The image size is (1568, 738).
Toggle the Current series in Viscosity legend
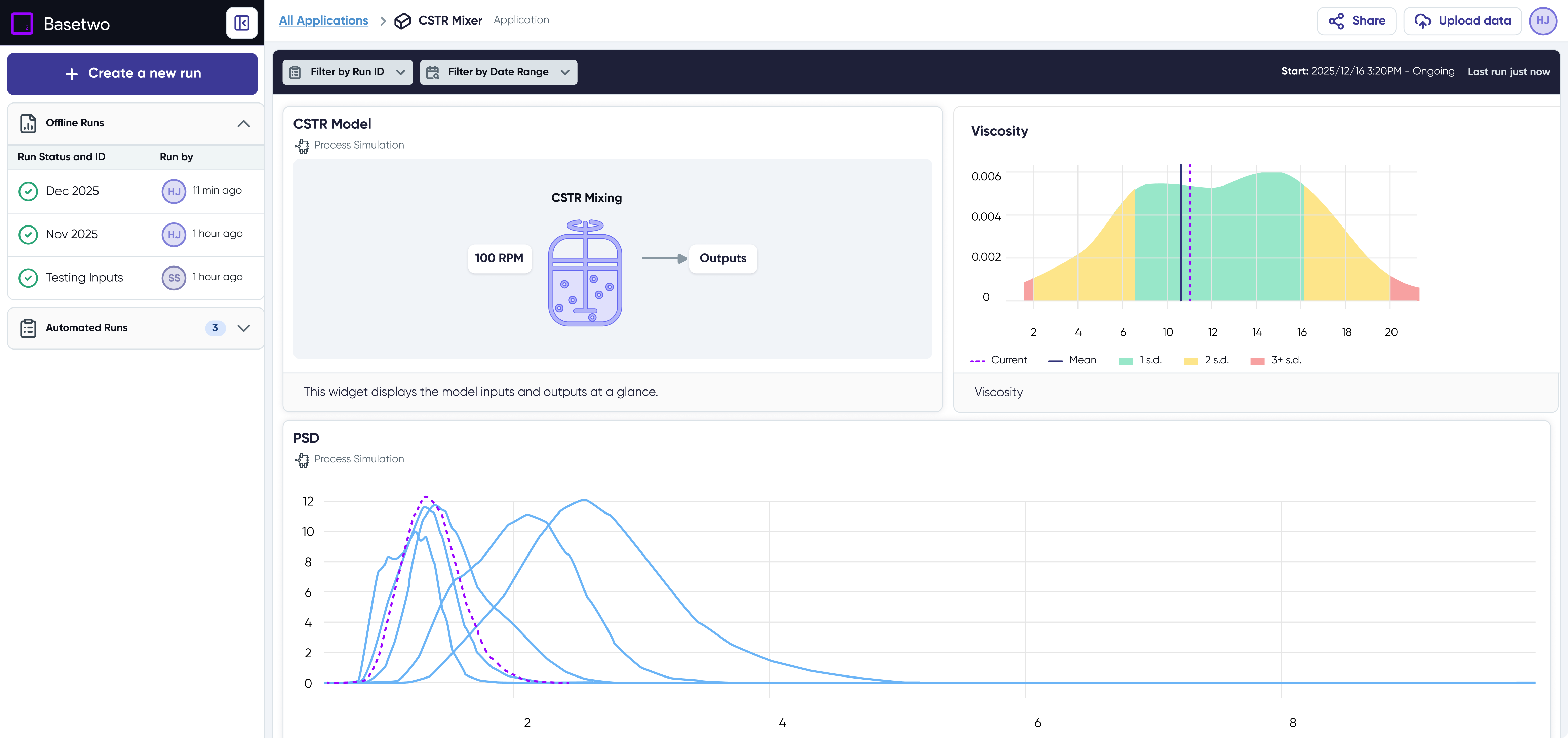[999, 360]
